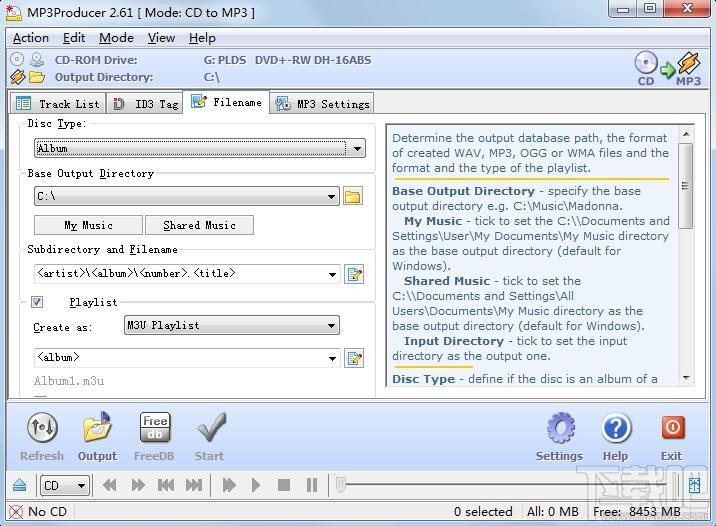716x526 pixels.
Task: Click the Output Directory value C:\
Action: coord(211,77)
